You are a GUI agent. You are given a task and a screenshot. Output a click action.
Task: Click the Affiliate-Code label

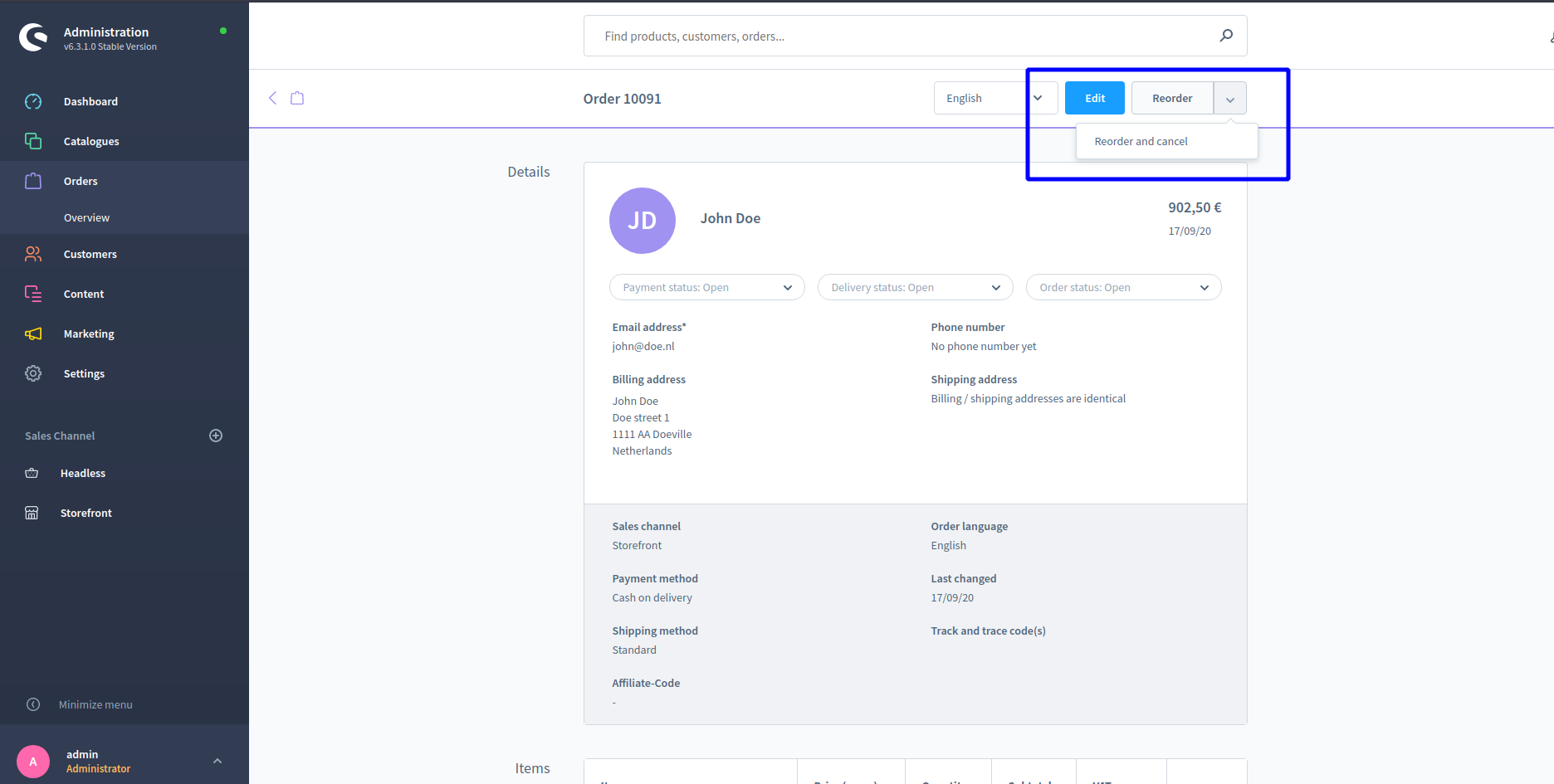(646, 683)
